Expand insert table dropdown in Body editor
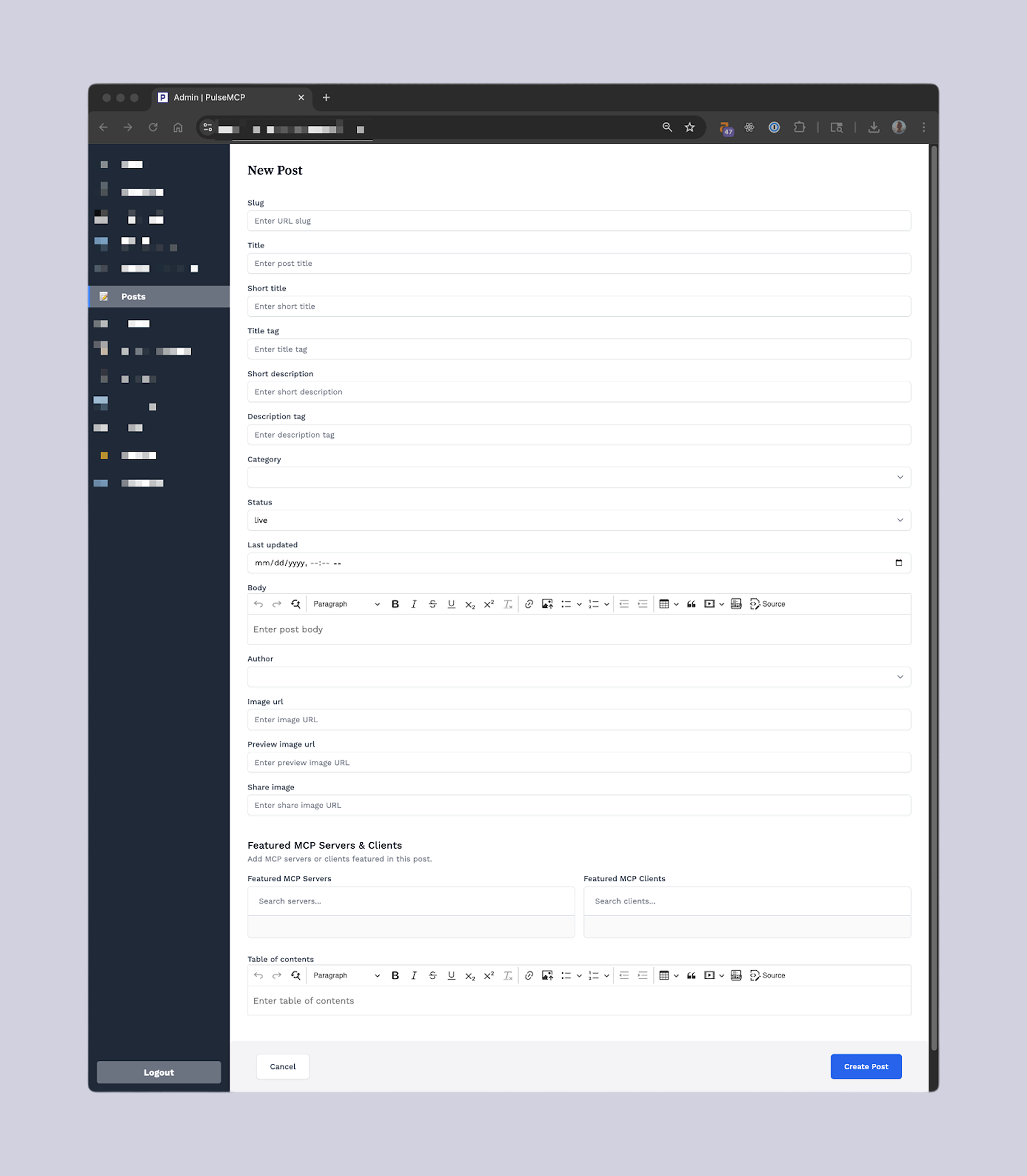The image size is (1027, 1176). tap(676, 604)
